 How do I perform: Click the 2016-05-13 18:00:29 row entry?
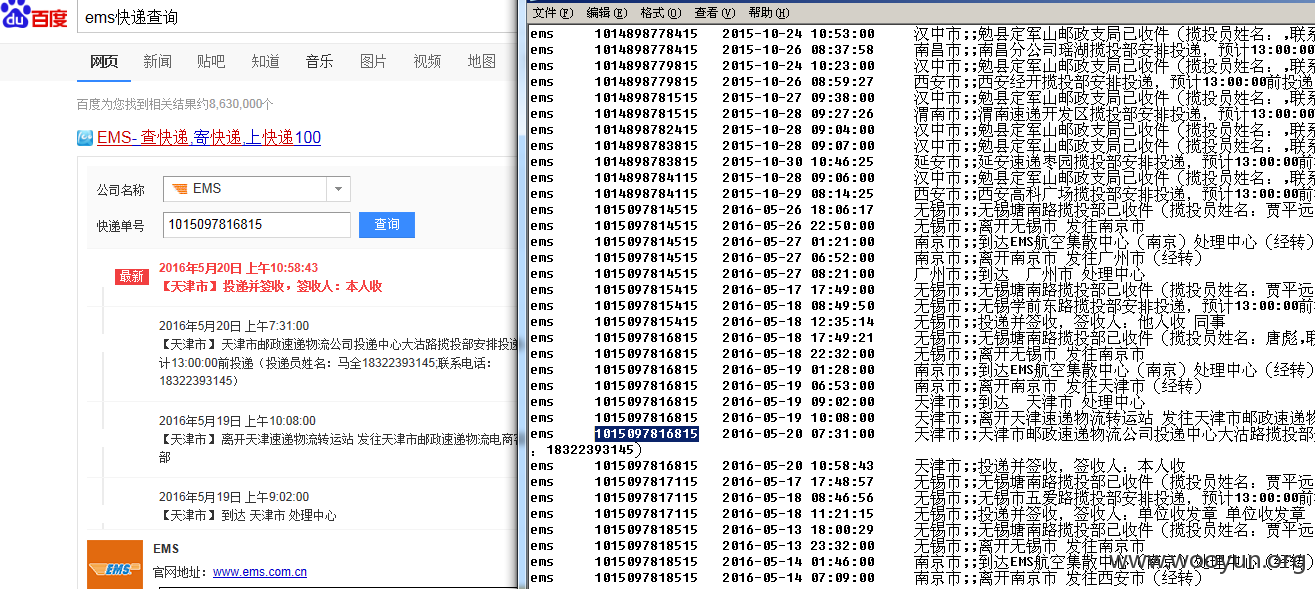pos(921,530)
